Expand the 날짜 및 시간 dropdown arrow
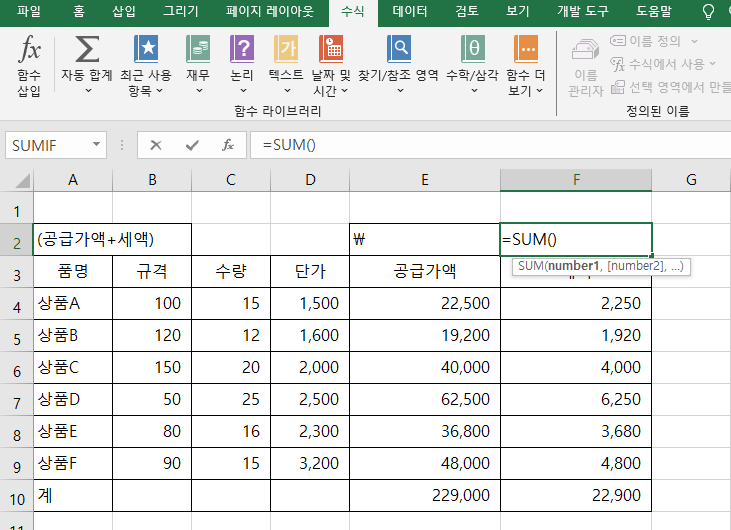Image resolution: width=731 pixels, height=530 pixels. (x=345, y=90)
